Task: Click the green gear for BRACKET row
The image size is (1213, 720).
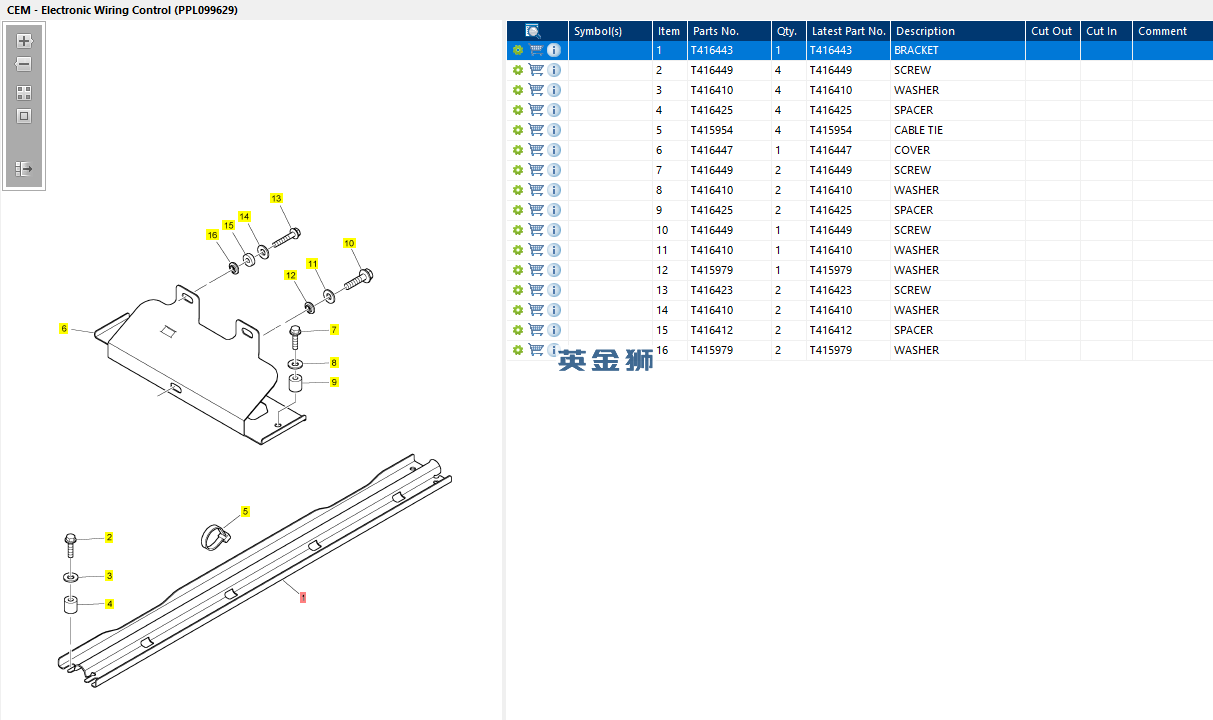Action: click(518, 50)
